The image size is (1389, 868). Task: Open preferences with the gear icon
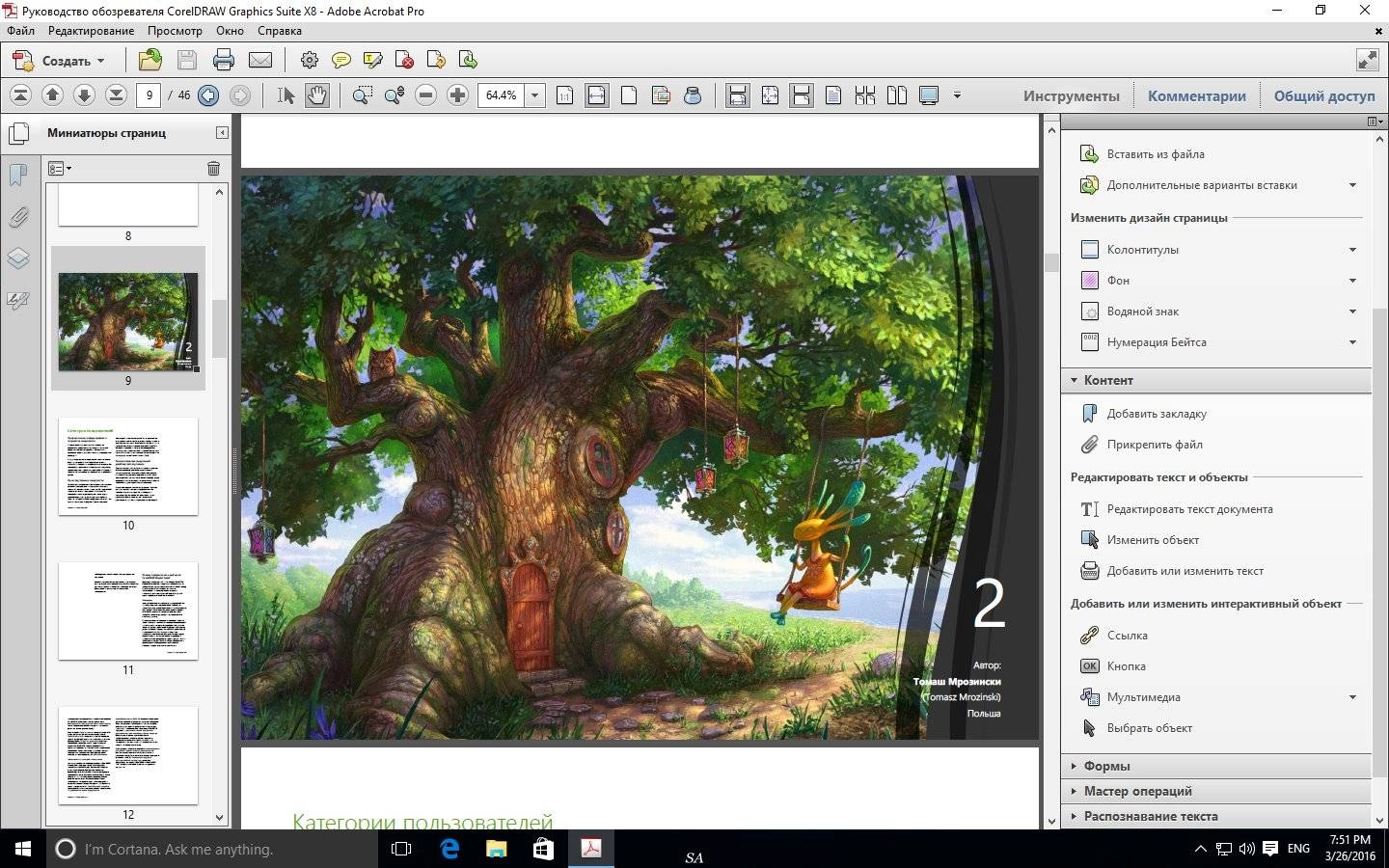click(310, 61)
